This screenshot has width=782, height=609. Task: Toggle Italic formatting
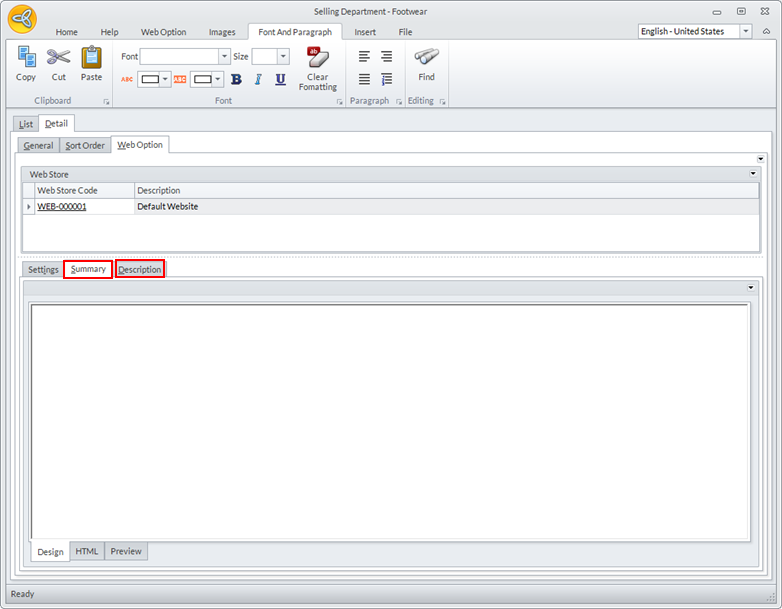click(258, 79)
